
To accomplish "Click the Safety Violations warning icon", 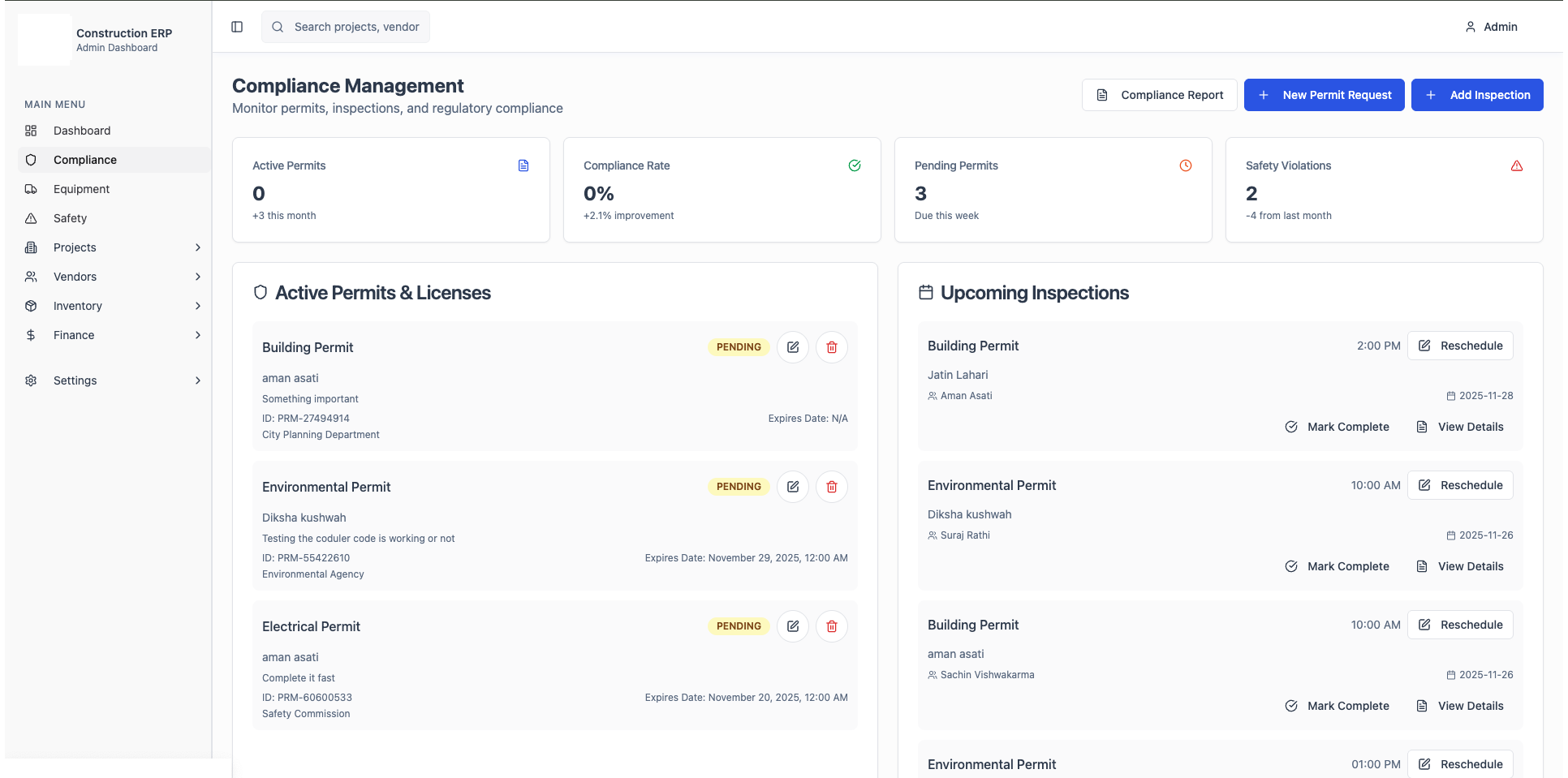I will [1516, 165].
